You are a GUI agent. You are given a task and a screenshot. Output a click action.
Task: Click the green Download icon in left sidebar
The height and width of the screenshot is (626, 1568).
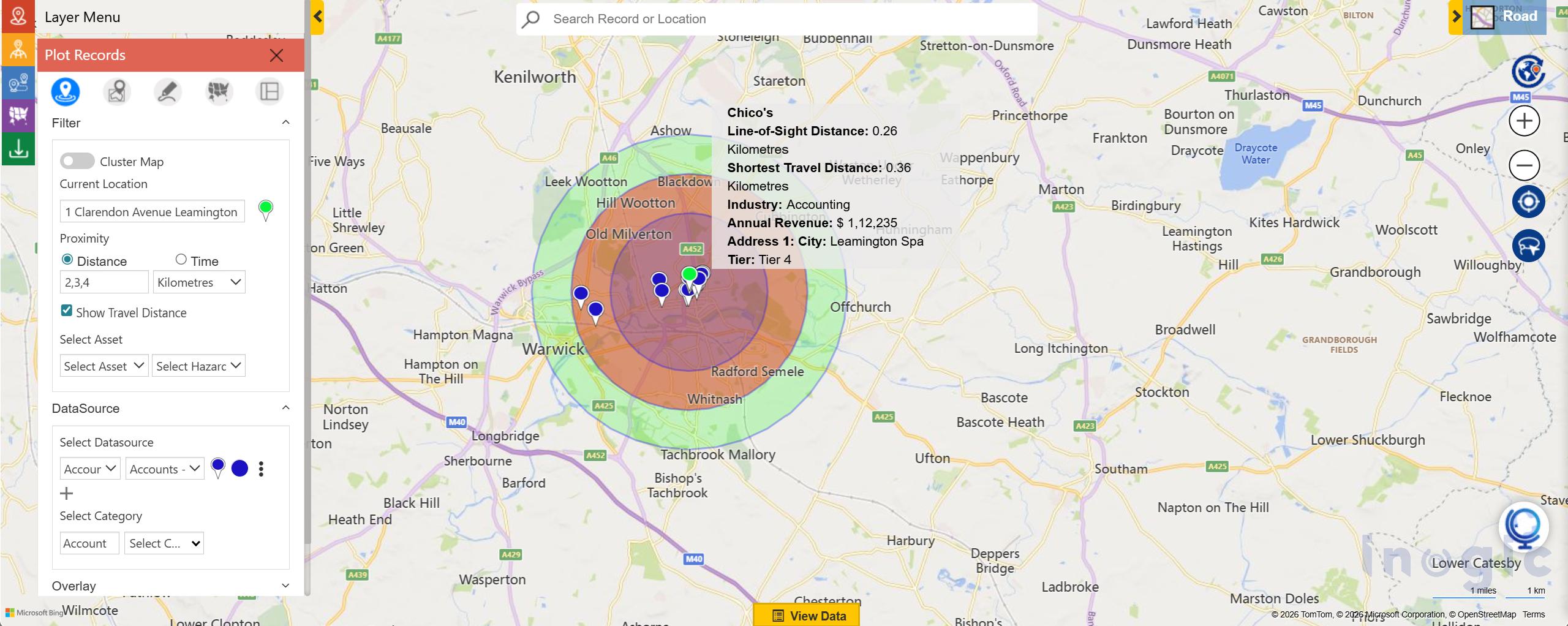17,149
